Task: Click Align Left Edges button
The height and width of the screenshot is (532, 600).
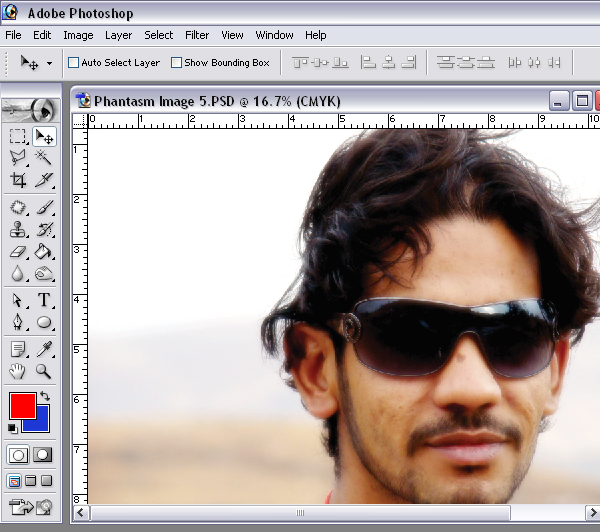Action: click(368, 62)
